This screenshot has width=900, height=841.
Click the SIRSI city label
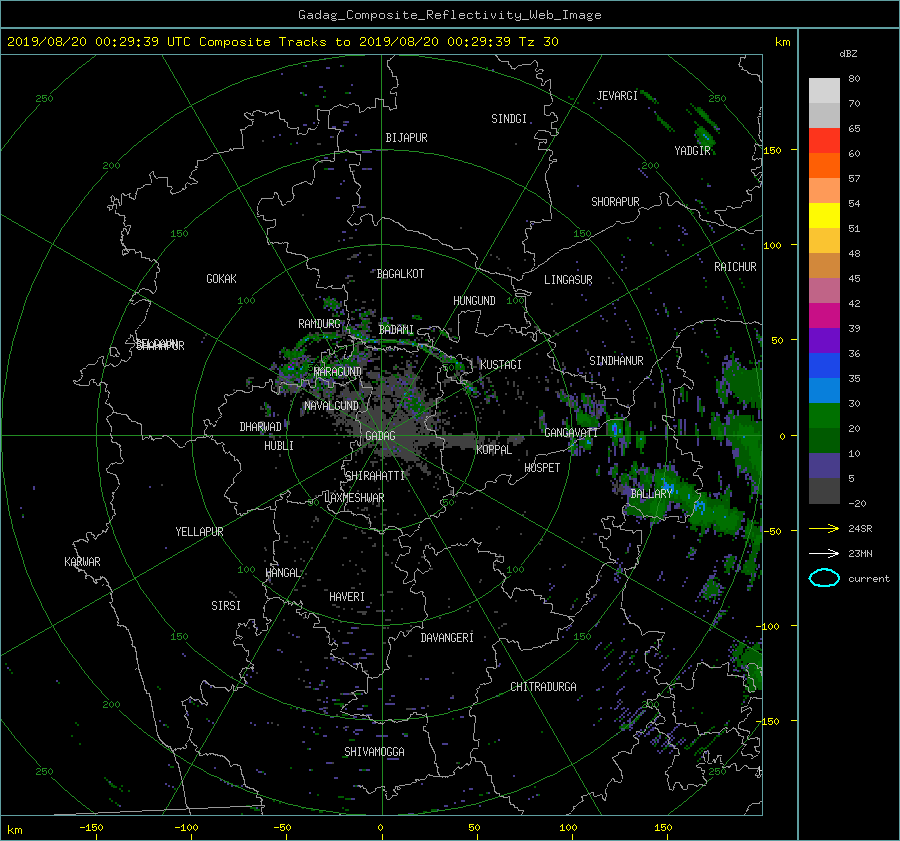pyautogui.click(x=226, y=606)
